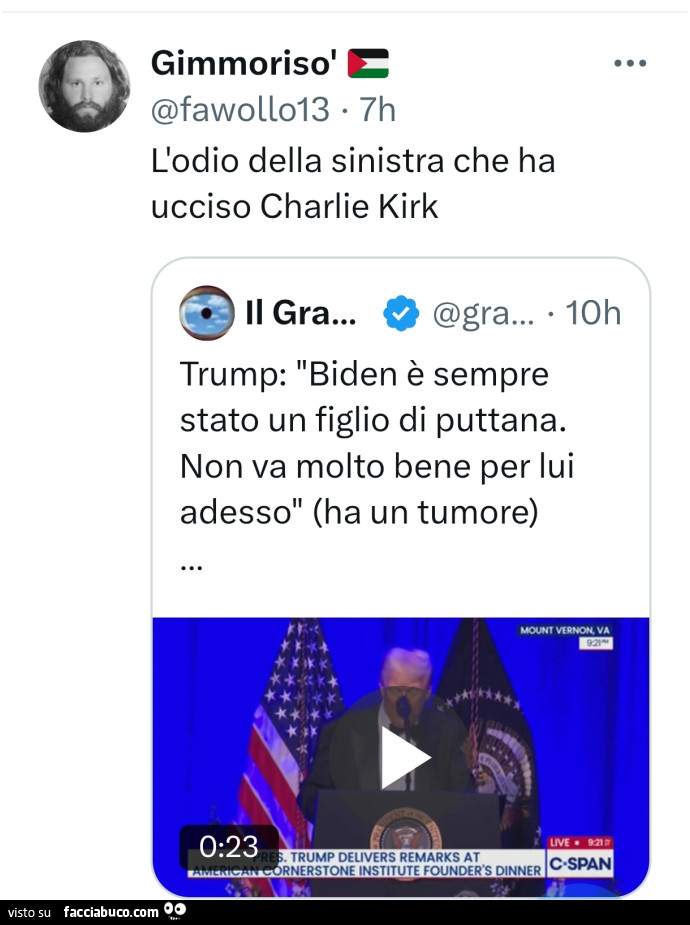The height and width of the screenshot is (925, 690).
Task: Click the 0:23 video duration badge
Action: click(229, 847)
